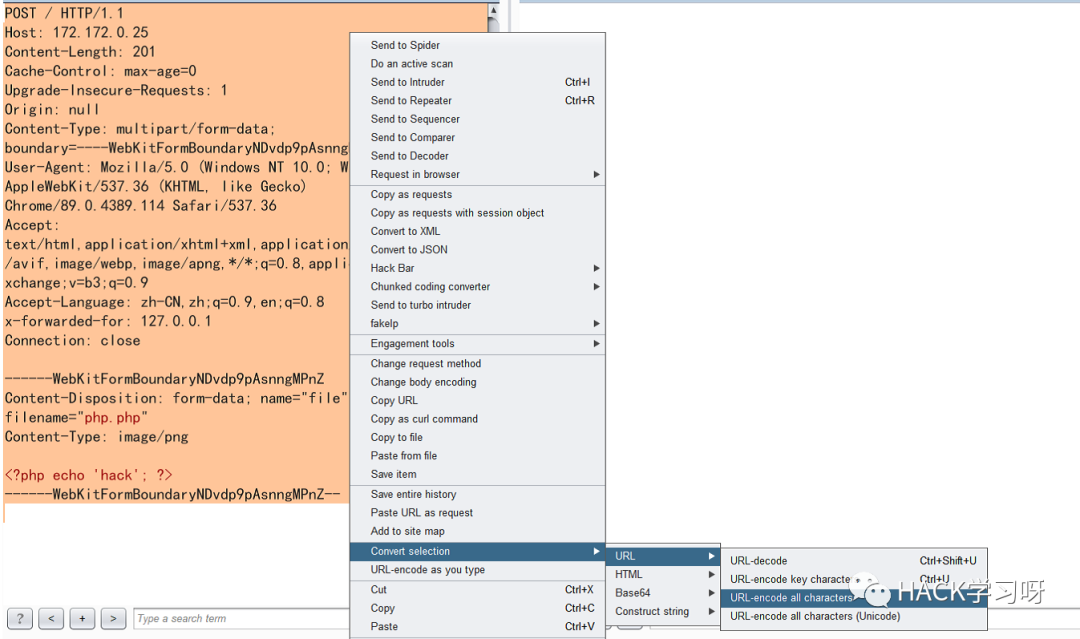
Task: Expand the Hack Bar submenu
Action: [x=477, y=269]
